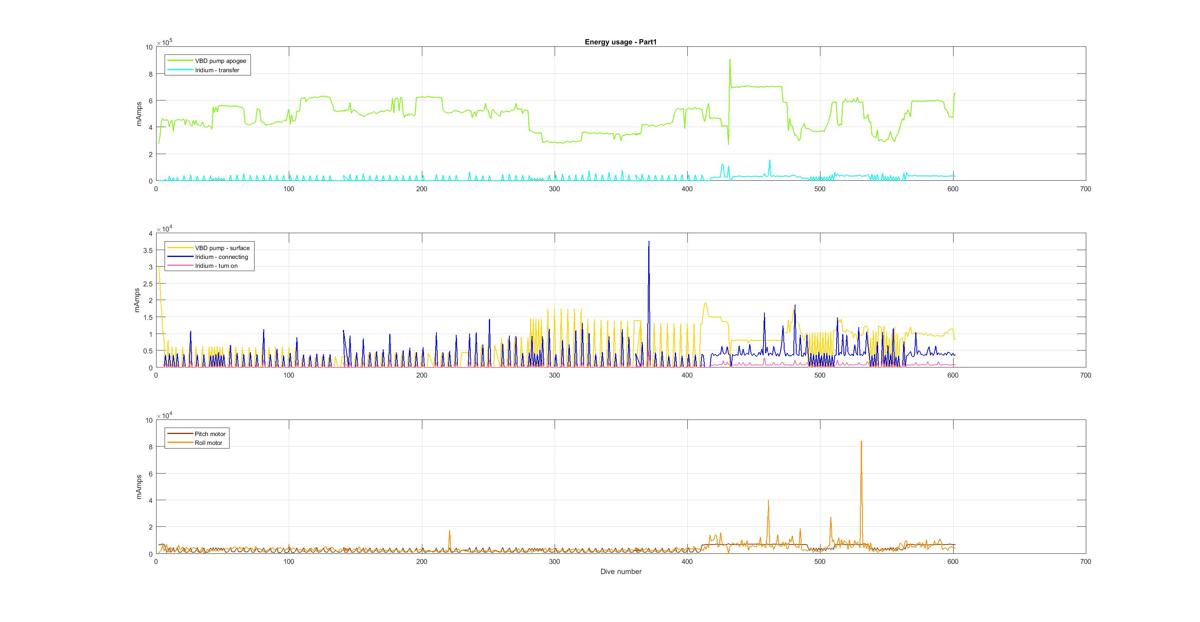Click cyan line sample in Iridium transfer legend
1200x622 pixels.
[179, 70]
